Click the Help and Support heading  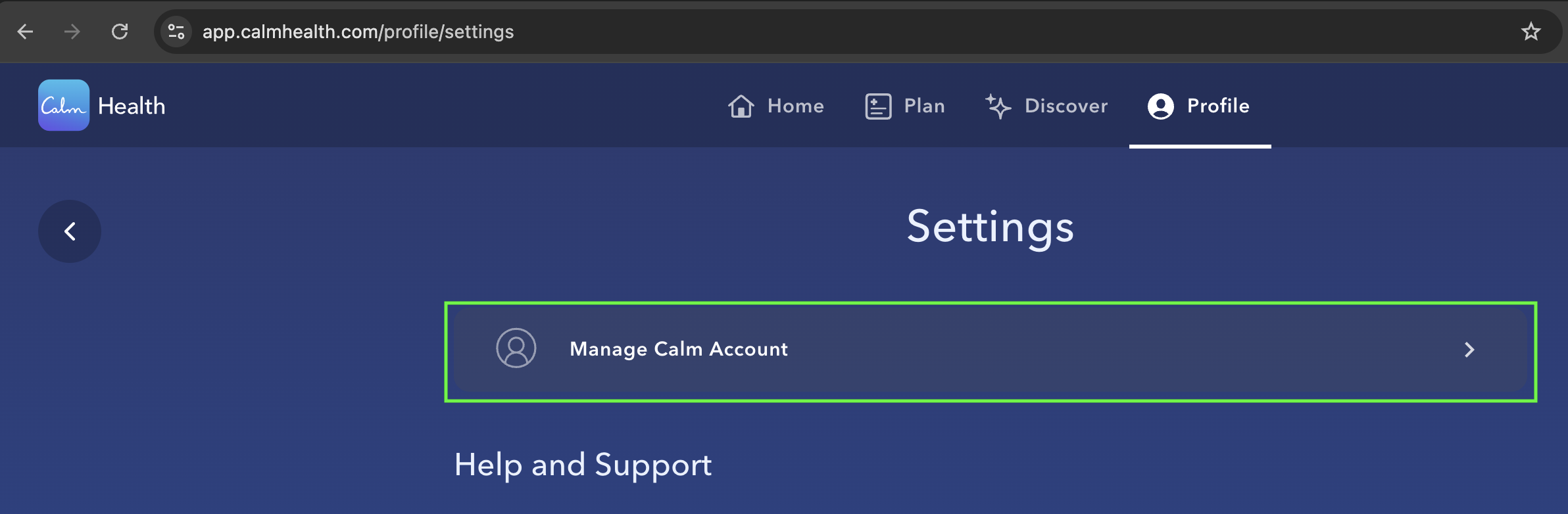coord(583,464)
